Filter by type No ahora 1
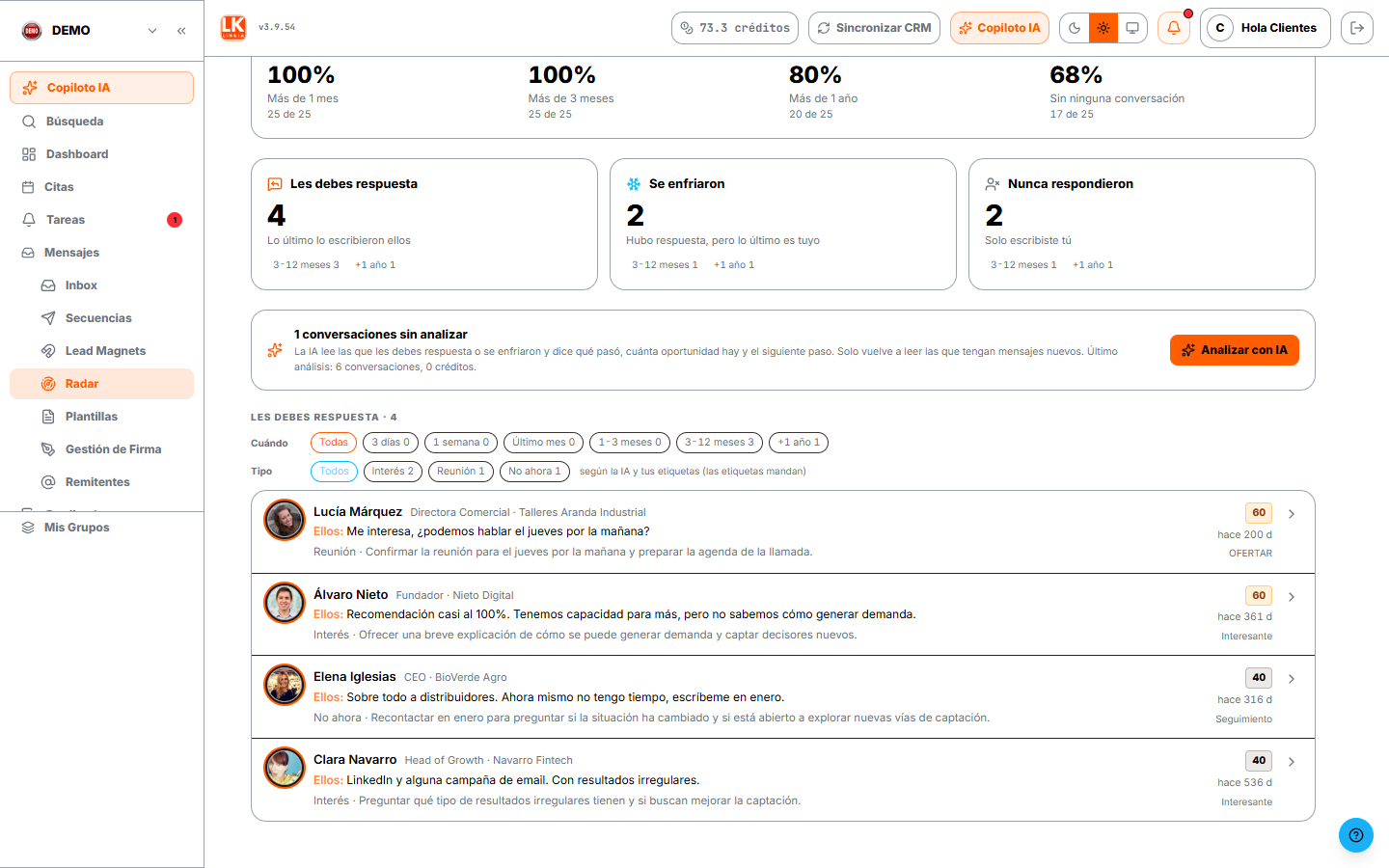Screen dimensions: 1389x868 tap(534, 472)
